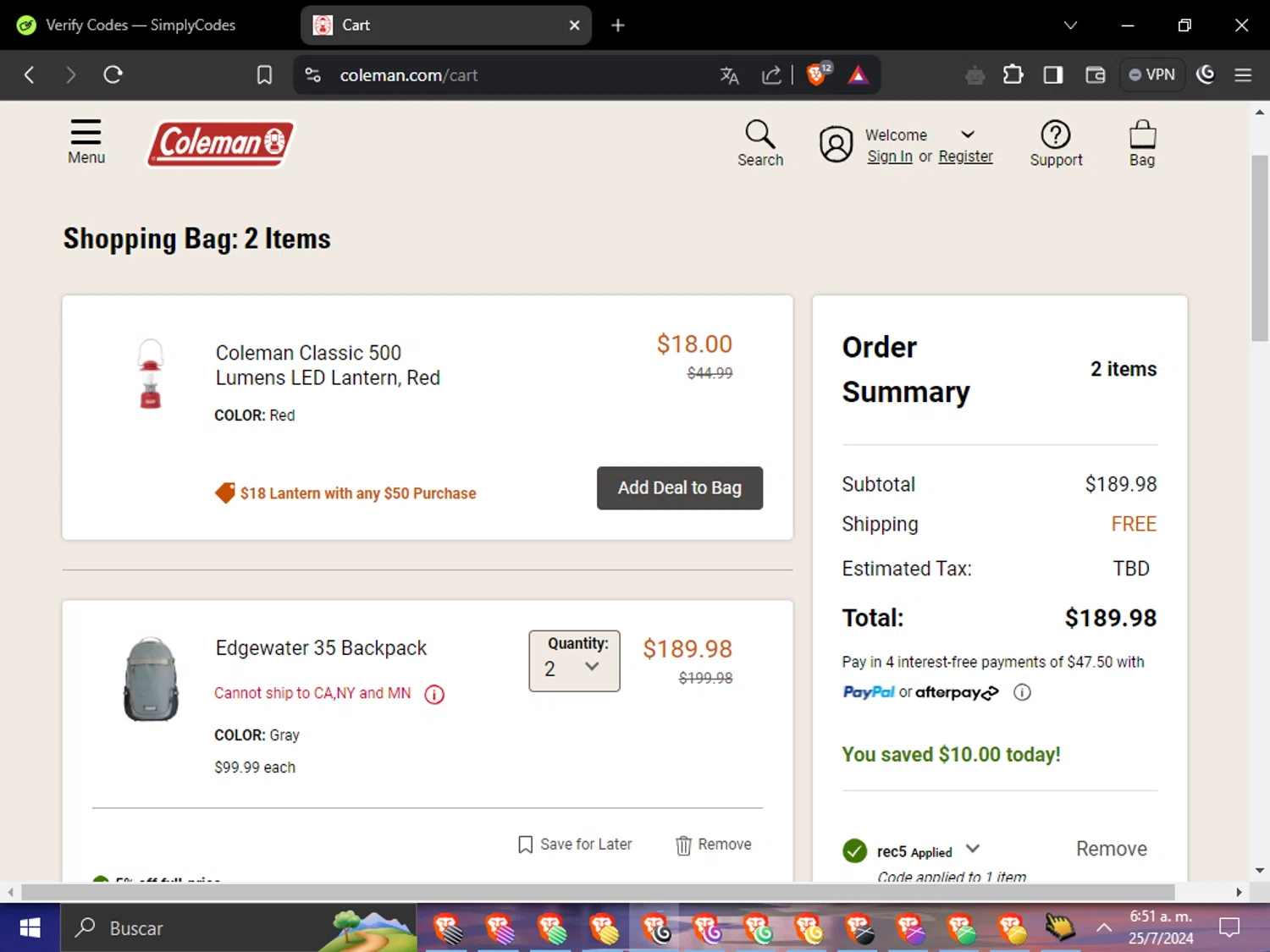1270x952 pixels.
Task: Click the taskbar Buscar search box
Action: [x=238, y=928]
